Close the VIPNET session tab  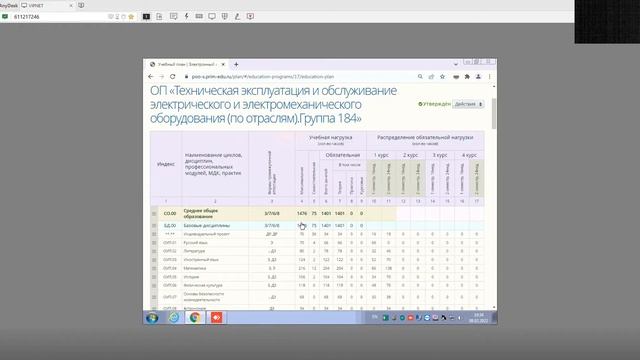coord(71,6)
